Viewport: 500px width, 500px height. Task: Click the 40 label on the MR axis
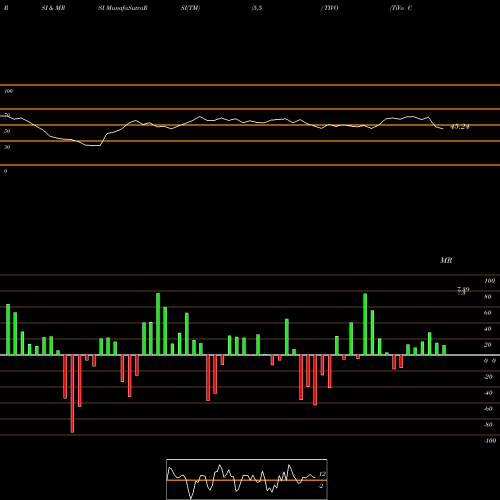tap(488, 329)
